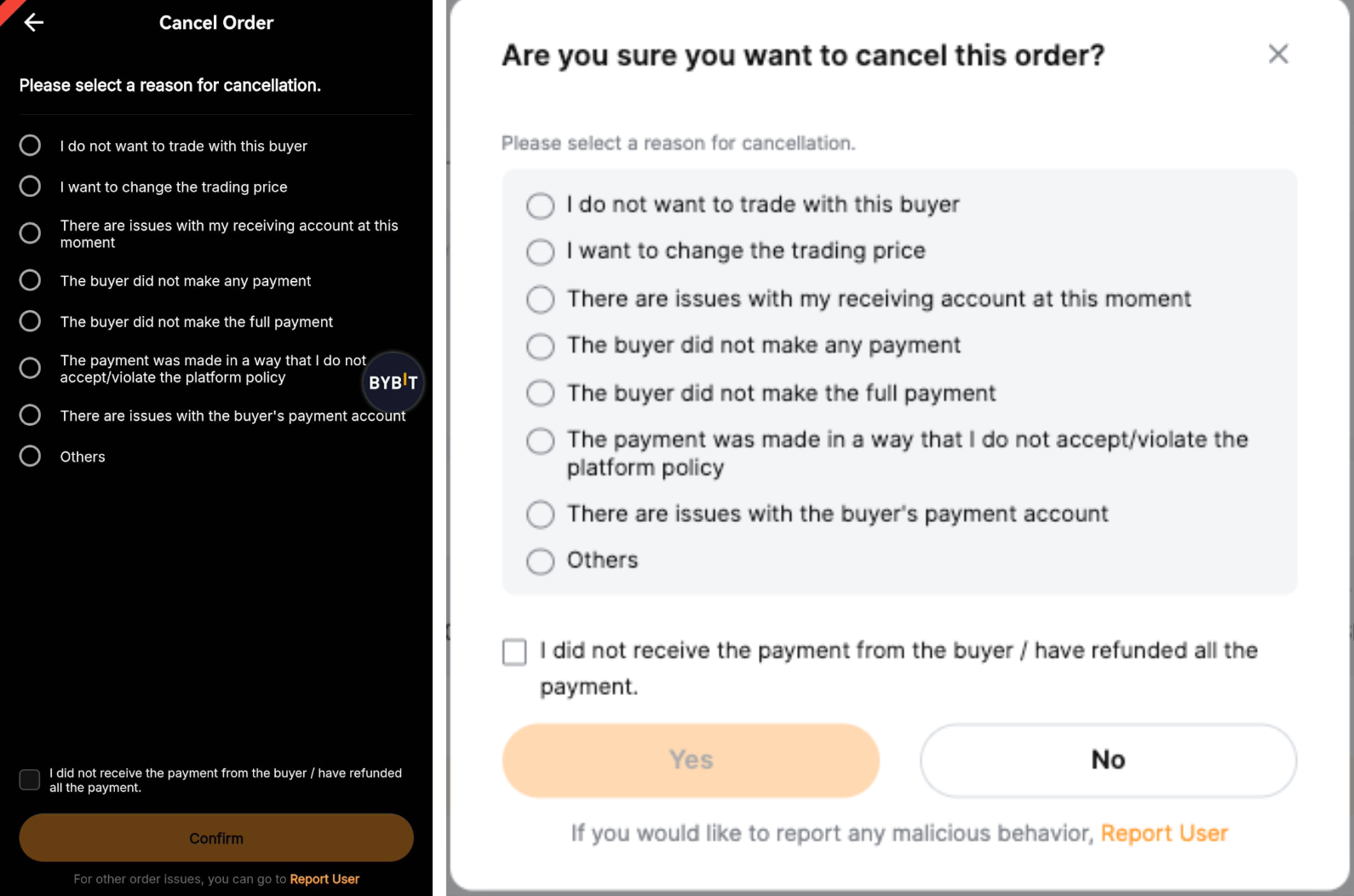Pick 'Others' reason in the dark mobile panel

30,457
